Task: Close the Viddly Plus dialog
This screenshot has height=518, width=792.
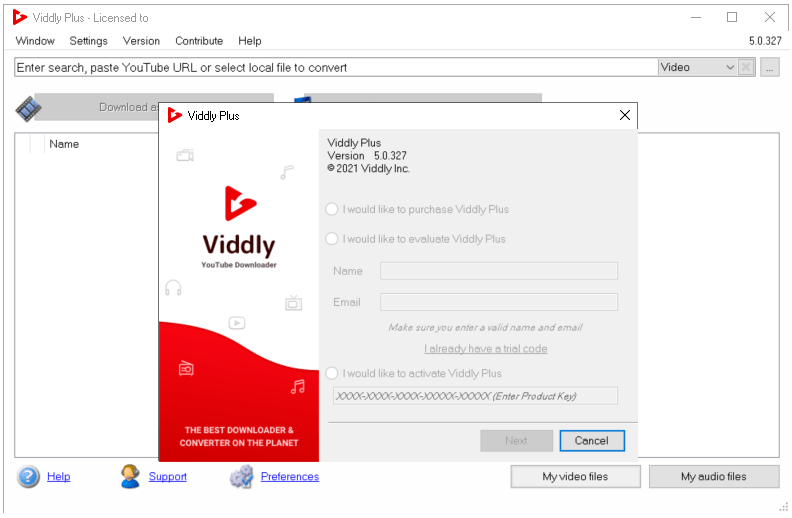Action: (x=625, y=115)
